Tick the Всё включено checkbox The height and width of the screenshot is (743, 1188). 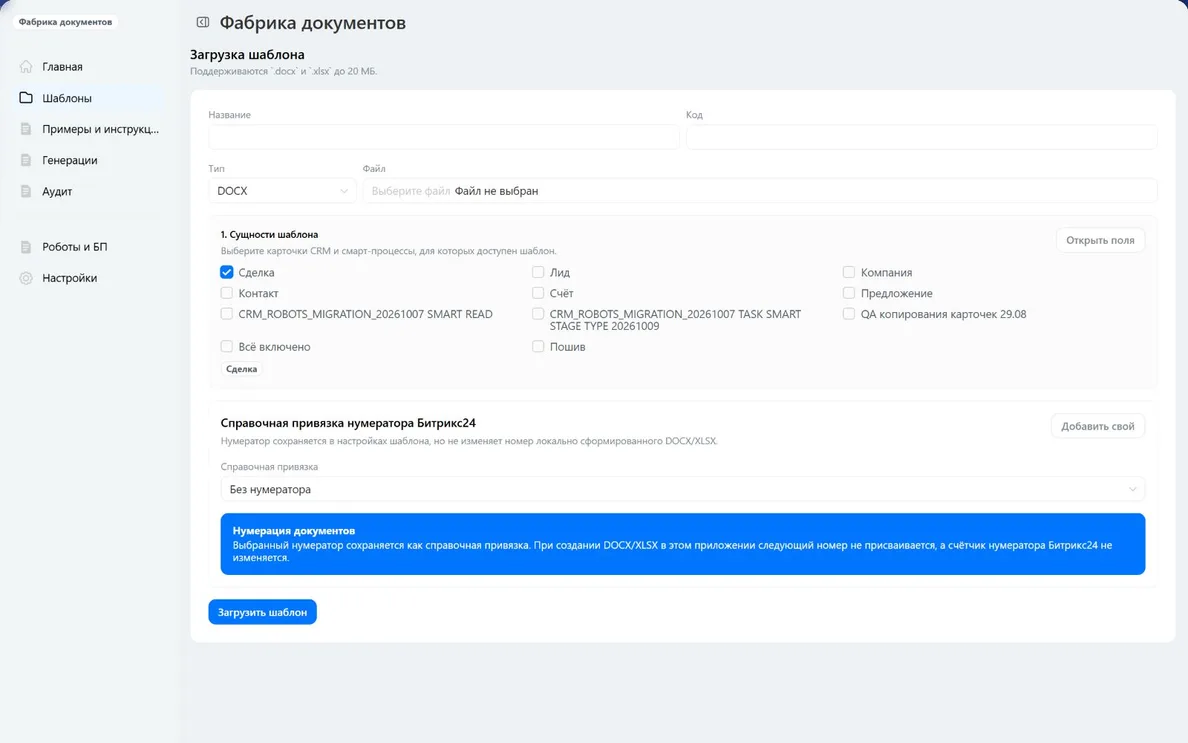pos(227,346)
